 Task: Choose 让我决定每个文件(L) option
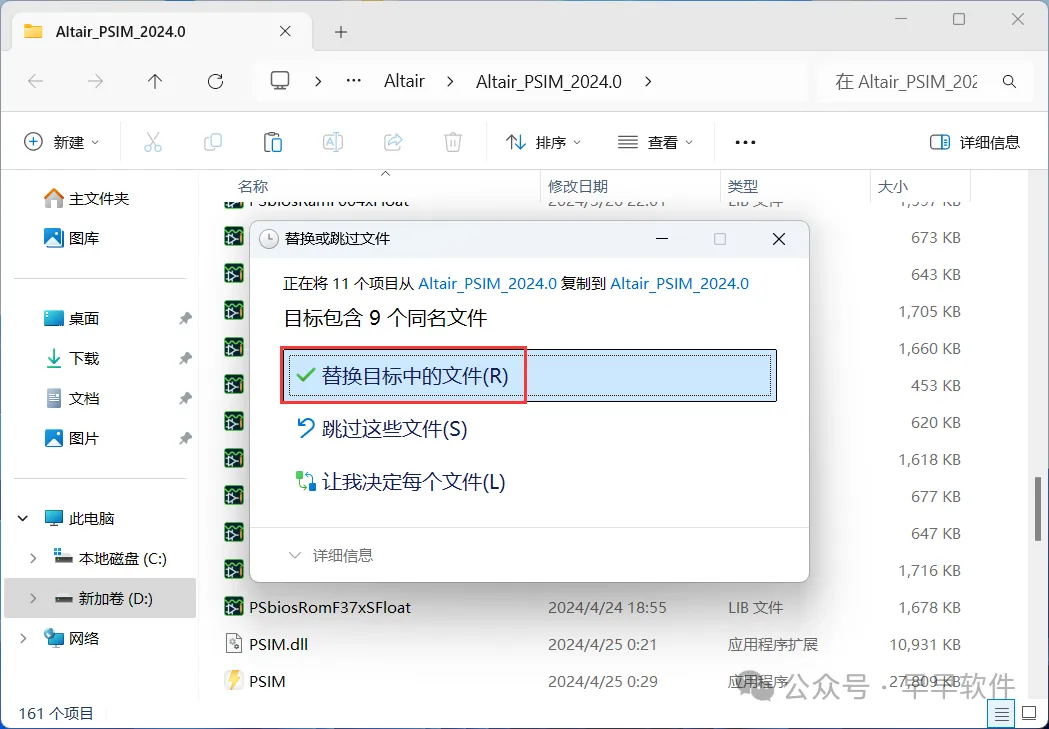coord(400,482)
